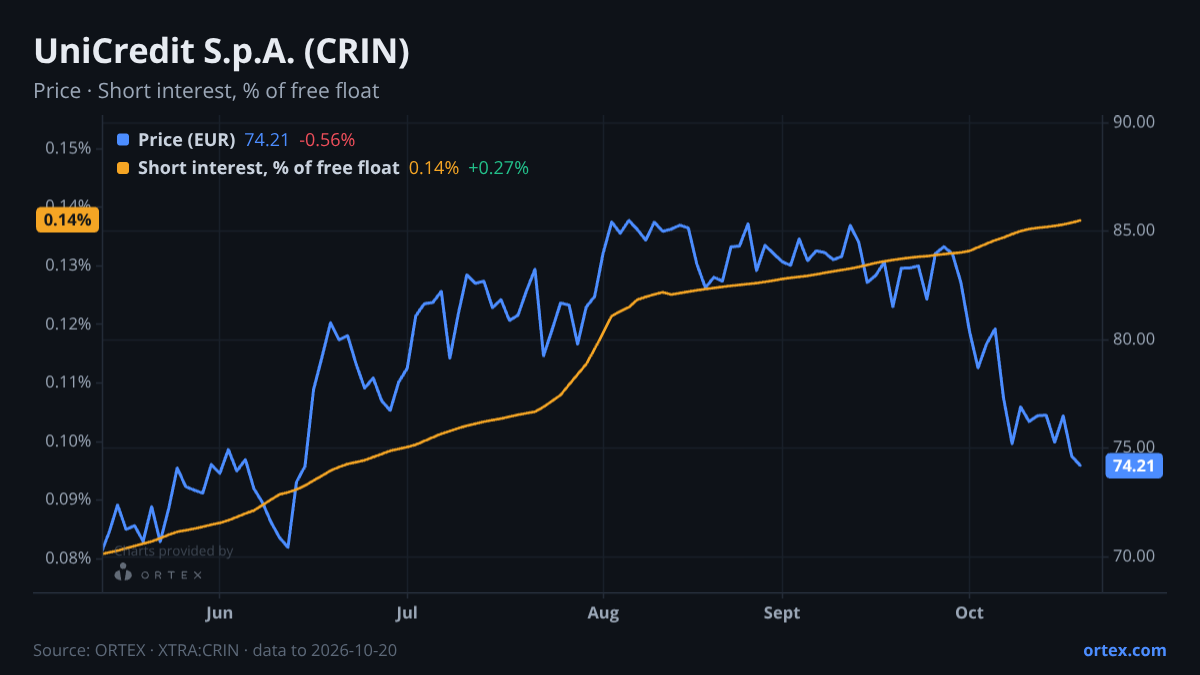Click the chart subtitle about short interest
The image size is (1200, 675).
tap(206, 91)
